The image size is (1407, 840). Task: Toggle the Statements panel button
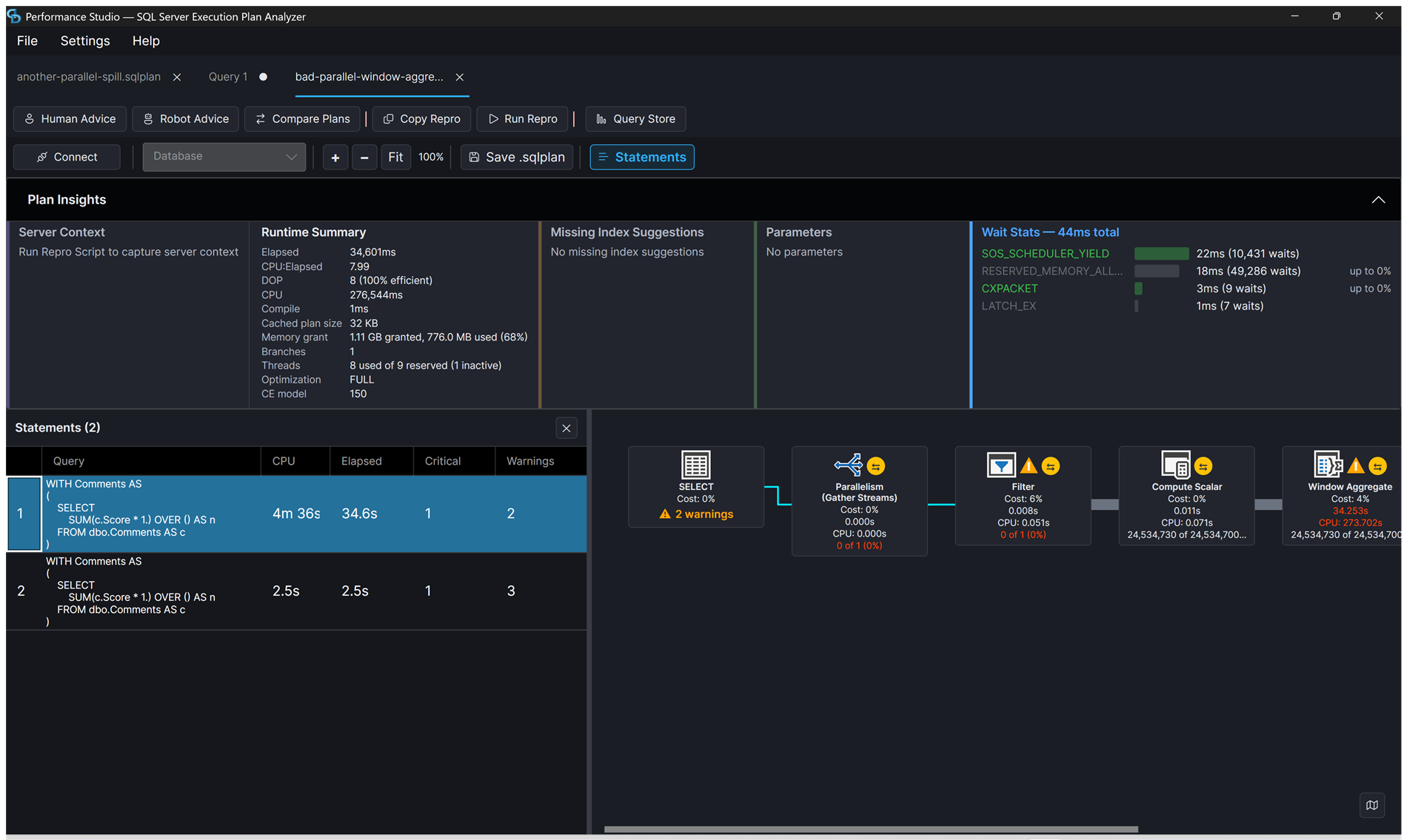[642, 157]
